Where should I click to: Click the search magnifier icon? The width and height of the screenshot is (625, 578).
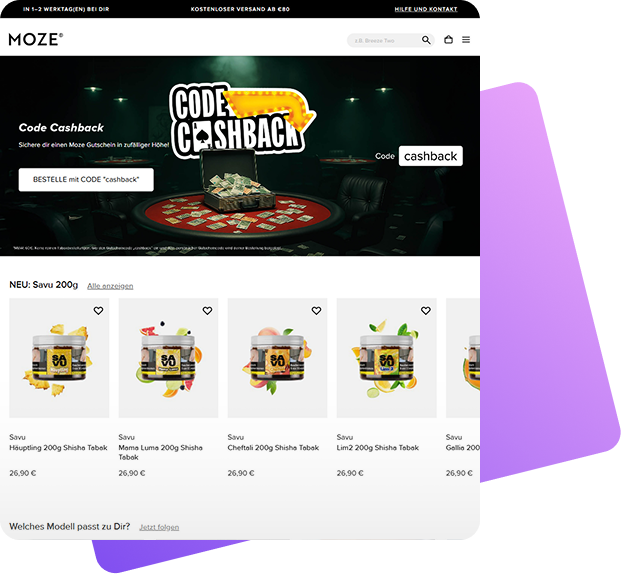426,40
